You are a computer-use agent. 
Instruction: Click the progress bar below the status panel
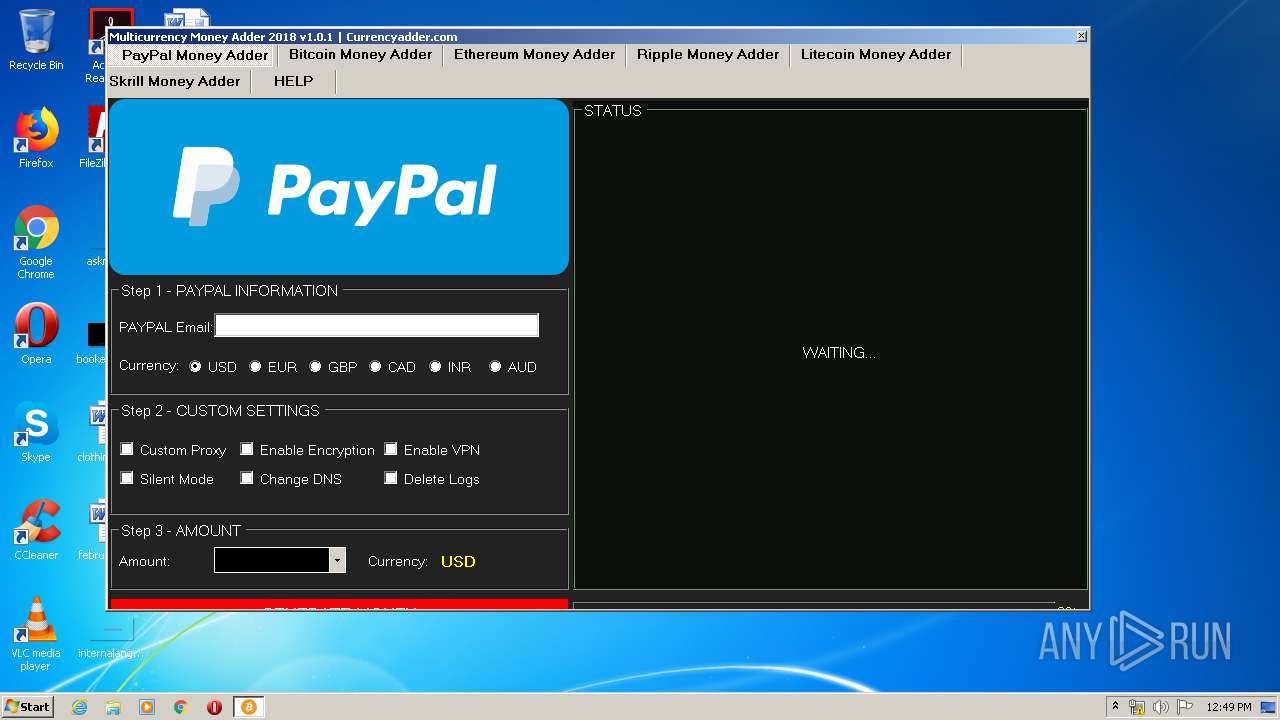pos(815,605)
